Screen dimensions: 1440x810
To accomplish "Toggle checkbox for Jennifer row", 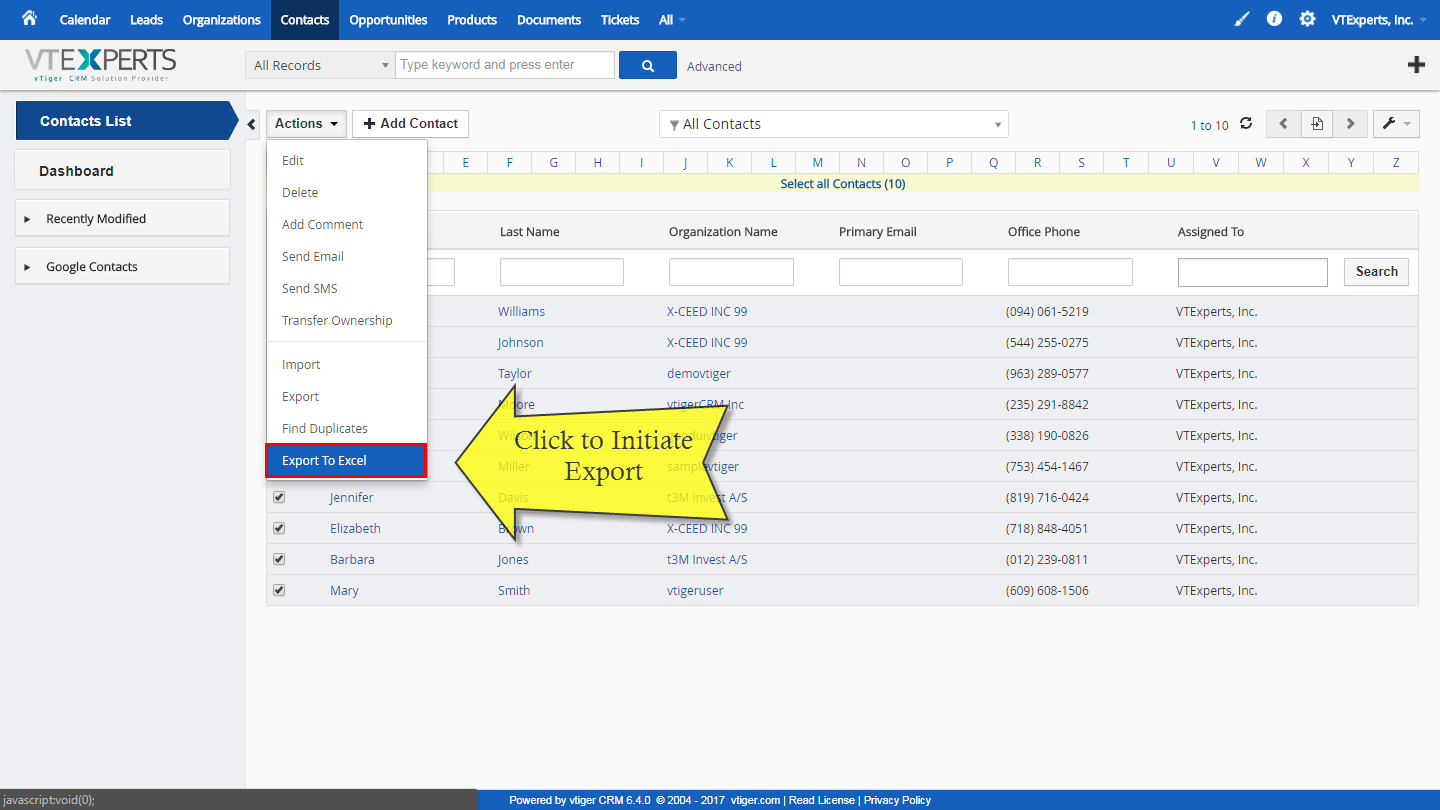I will (279, 497).
